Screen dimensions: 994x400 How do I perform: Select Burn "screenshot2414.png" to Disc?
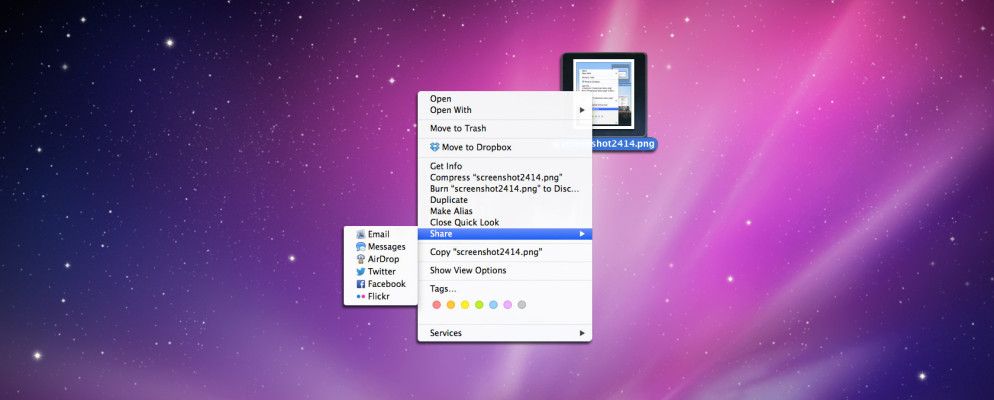click(505, 189)
